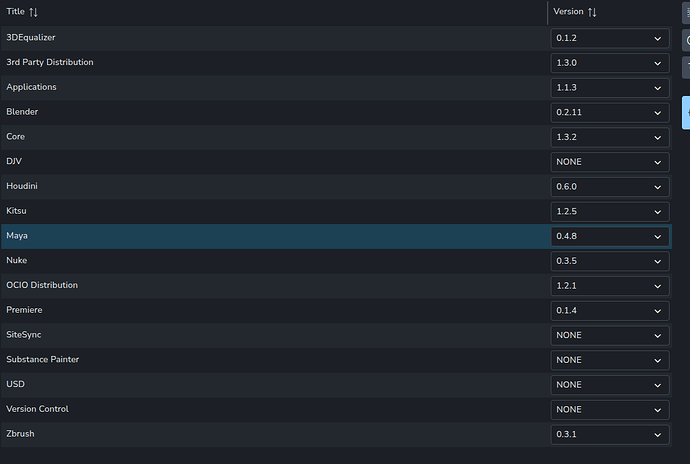Click sort arrows icon beside Version header
This screenshot has width=690, height=464.
point(592,12)
